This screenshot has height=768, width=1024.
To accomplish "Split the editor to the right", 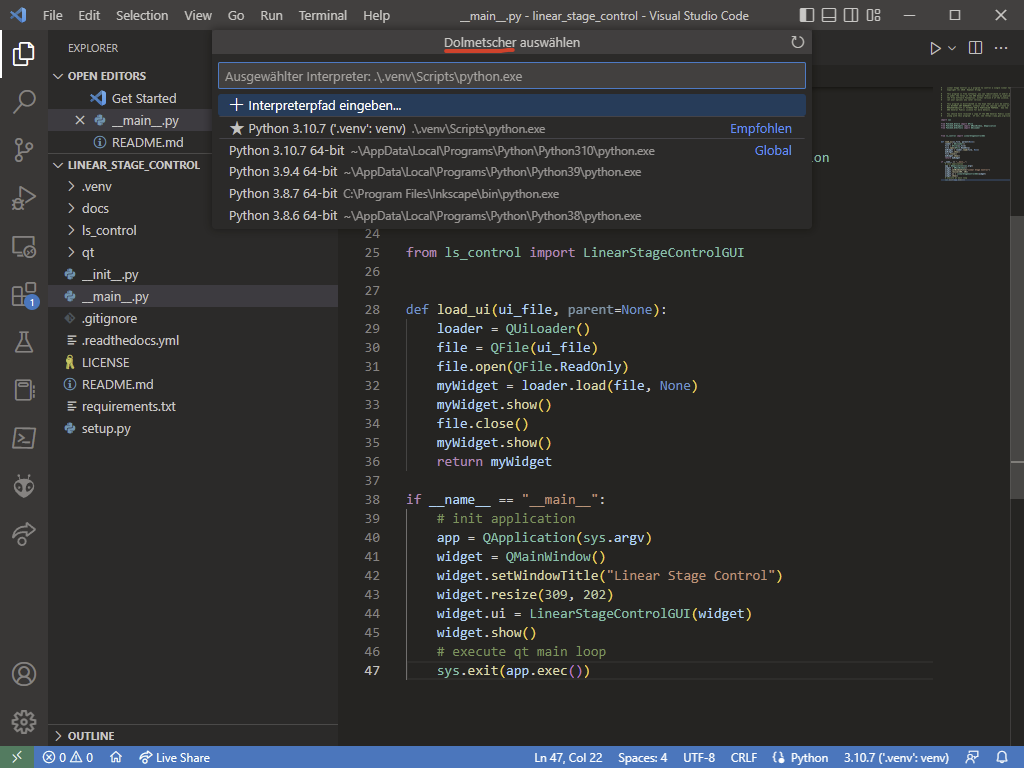I will point(975,48).
